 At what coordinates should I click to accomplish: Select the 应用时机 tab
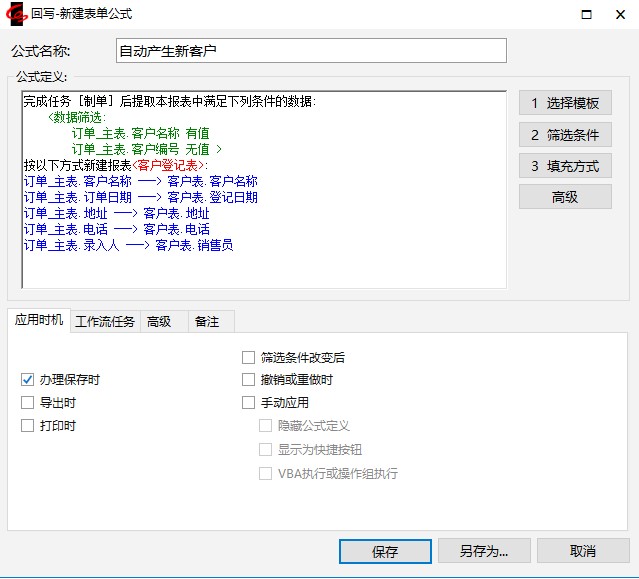[39, 321]
